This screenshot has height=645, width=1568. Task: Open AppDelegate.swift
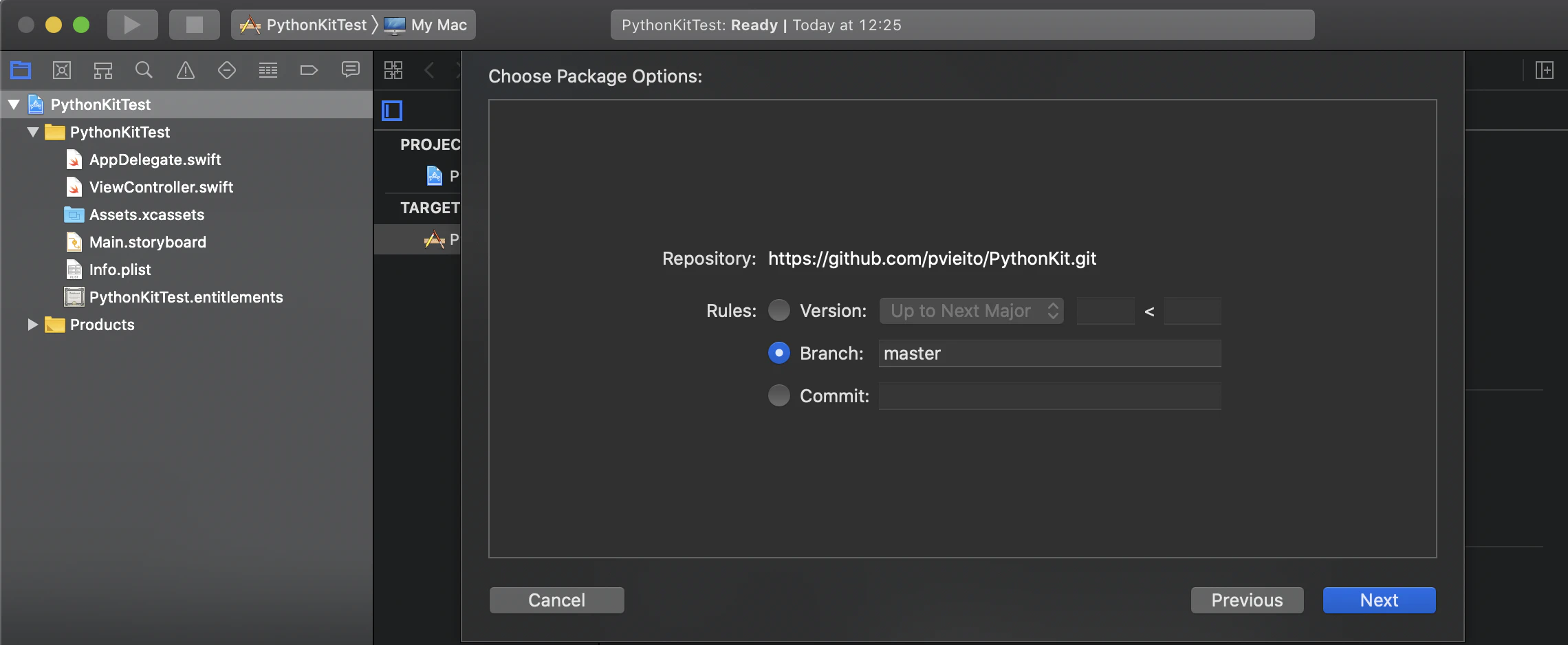pos(155,160)
